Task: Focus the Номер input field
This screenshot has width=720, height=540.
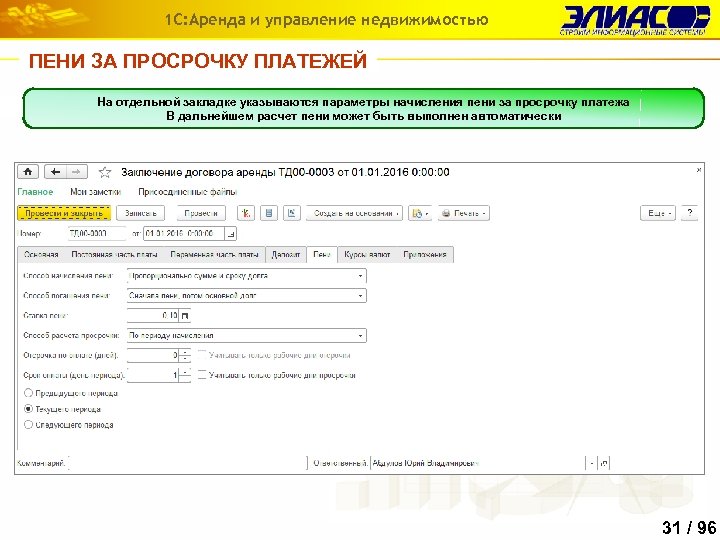Action: 97,234
